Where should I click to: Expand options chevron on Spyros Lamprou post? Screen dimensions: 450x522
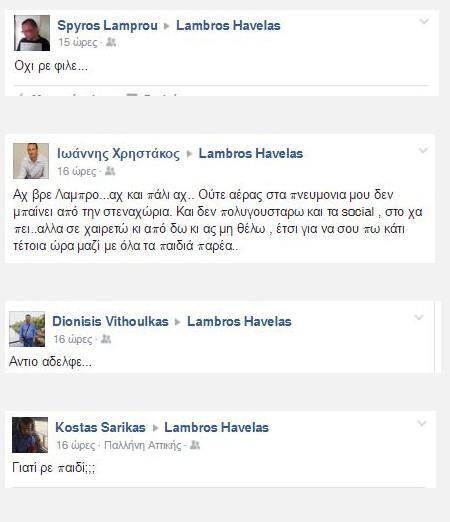(x=424, y=22)
